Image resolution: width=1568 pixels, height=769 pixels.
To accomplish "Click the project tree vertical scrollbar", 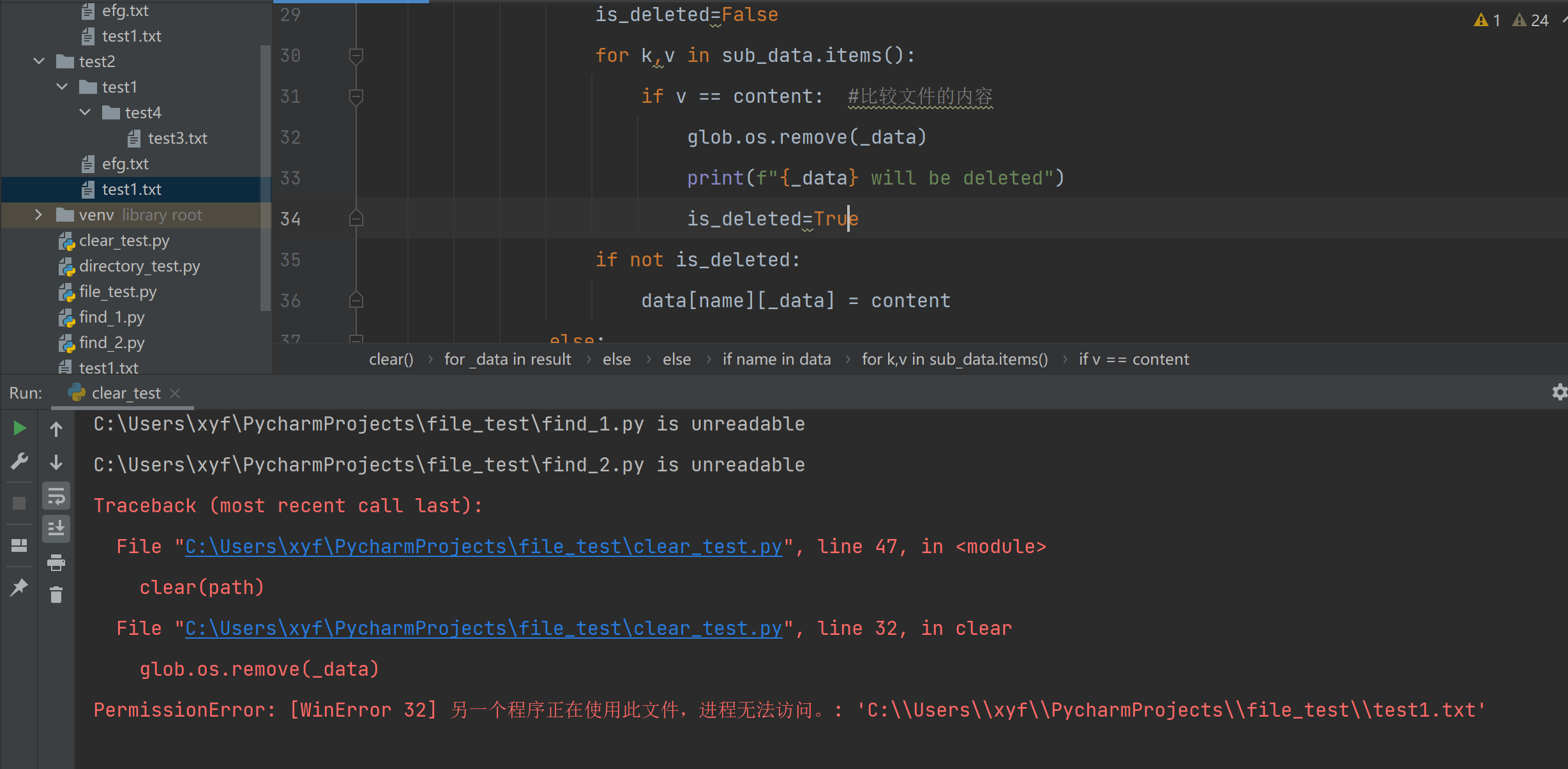I will coord(265,179).
